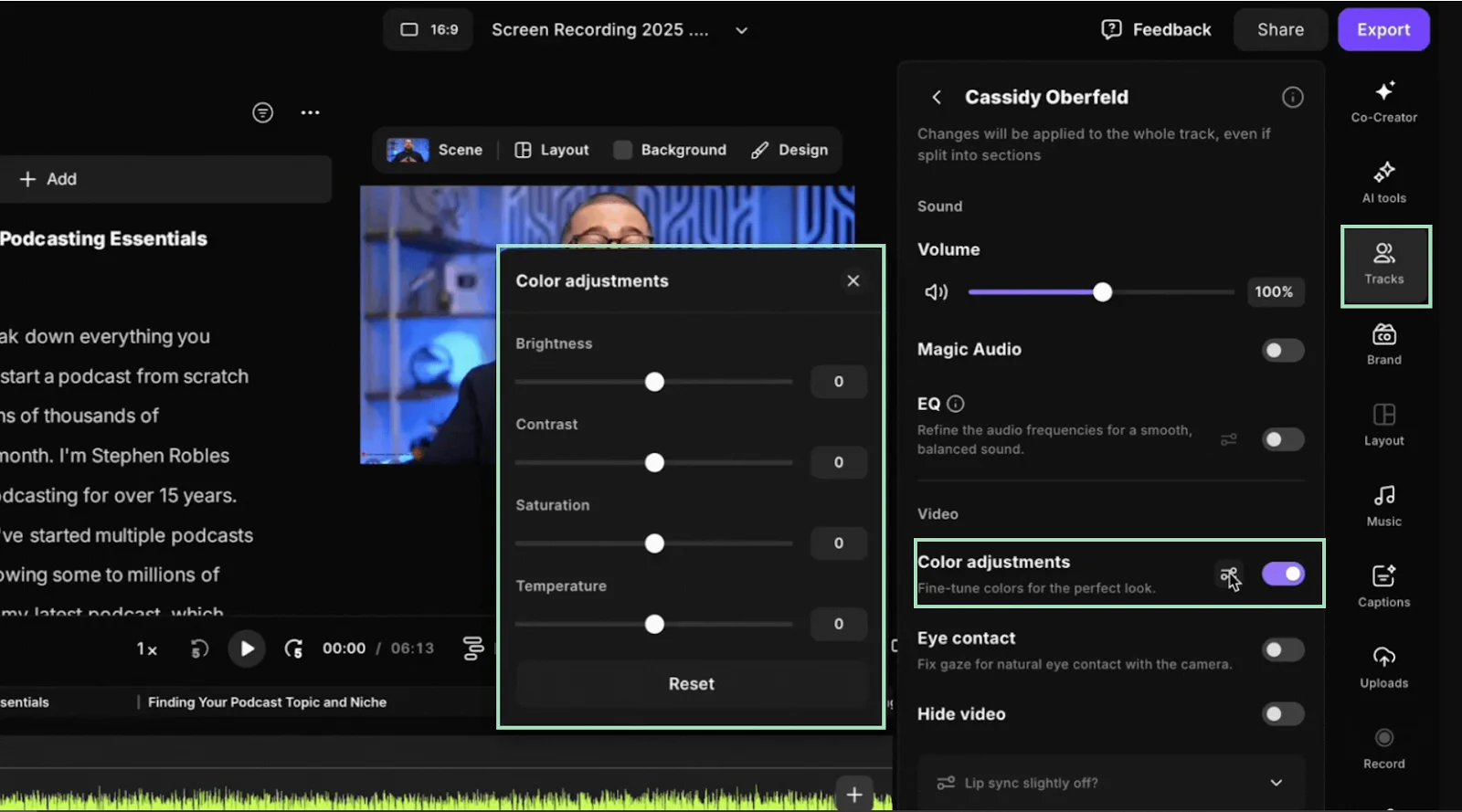Select the 'Finding Your Podcast Topic and Niche' chapter
1462x812 pixels.
point(267,702)
